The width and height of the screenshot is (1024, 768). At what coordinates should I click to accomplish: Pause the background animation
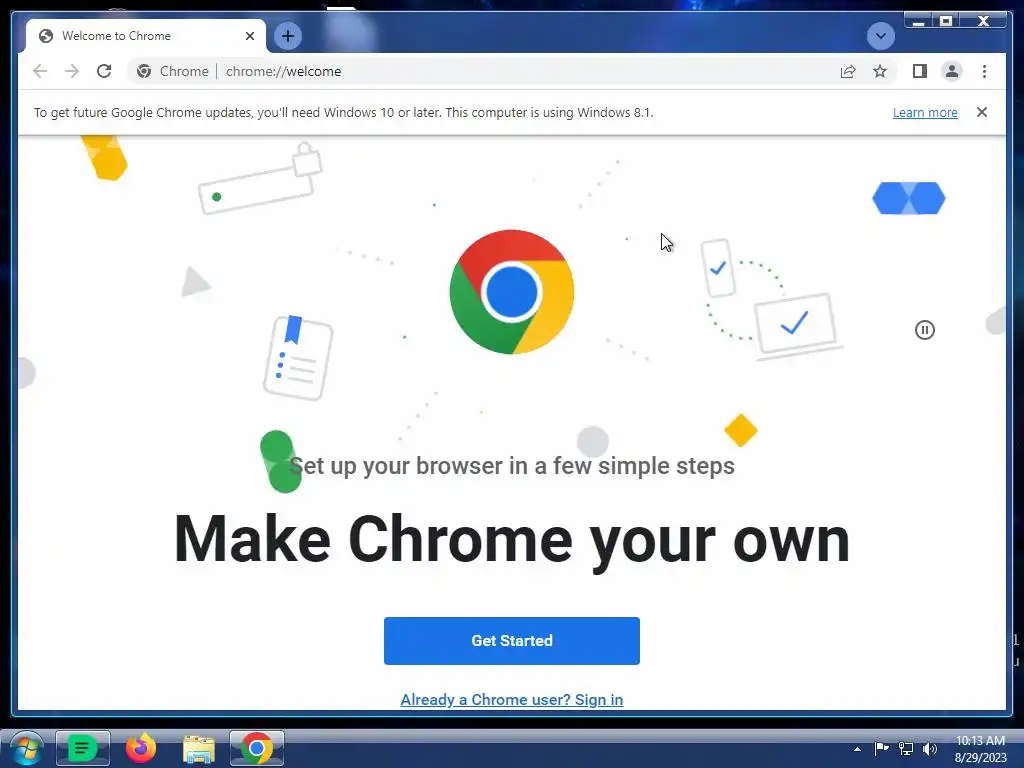(x=924, y=330)
